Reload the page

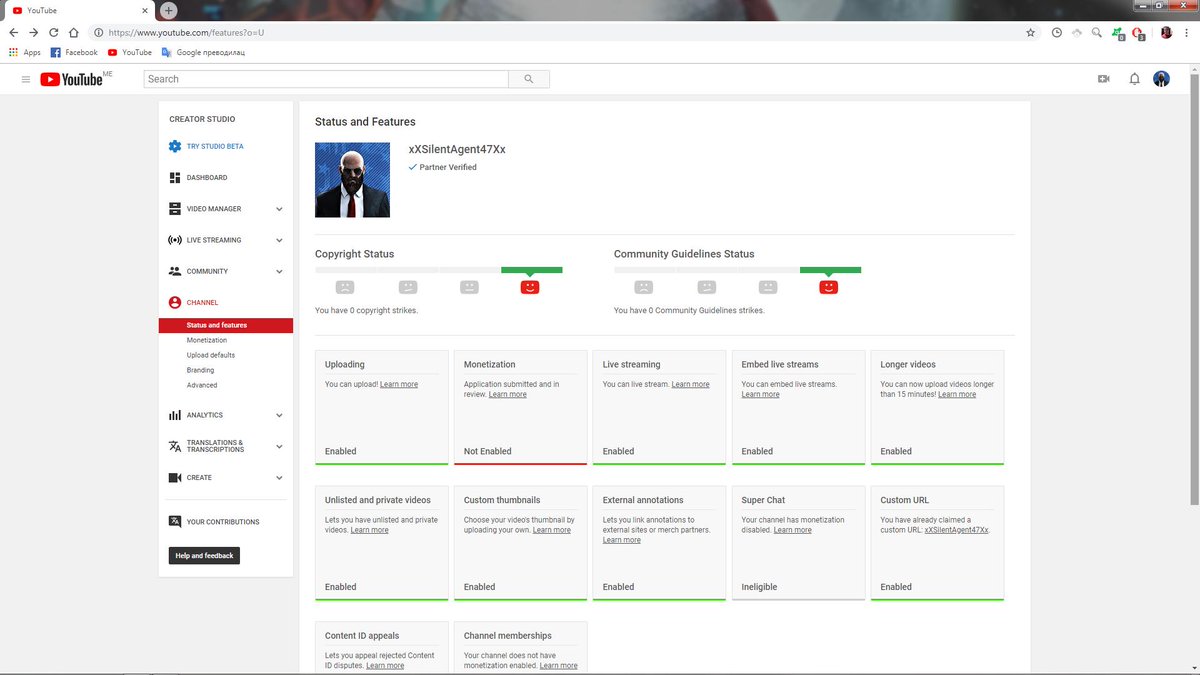click(54, 32)
